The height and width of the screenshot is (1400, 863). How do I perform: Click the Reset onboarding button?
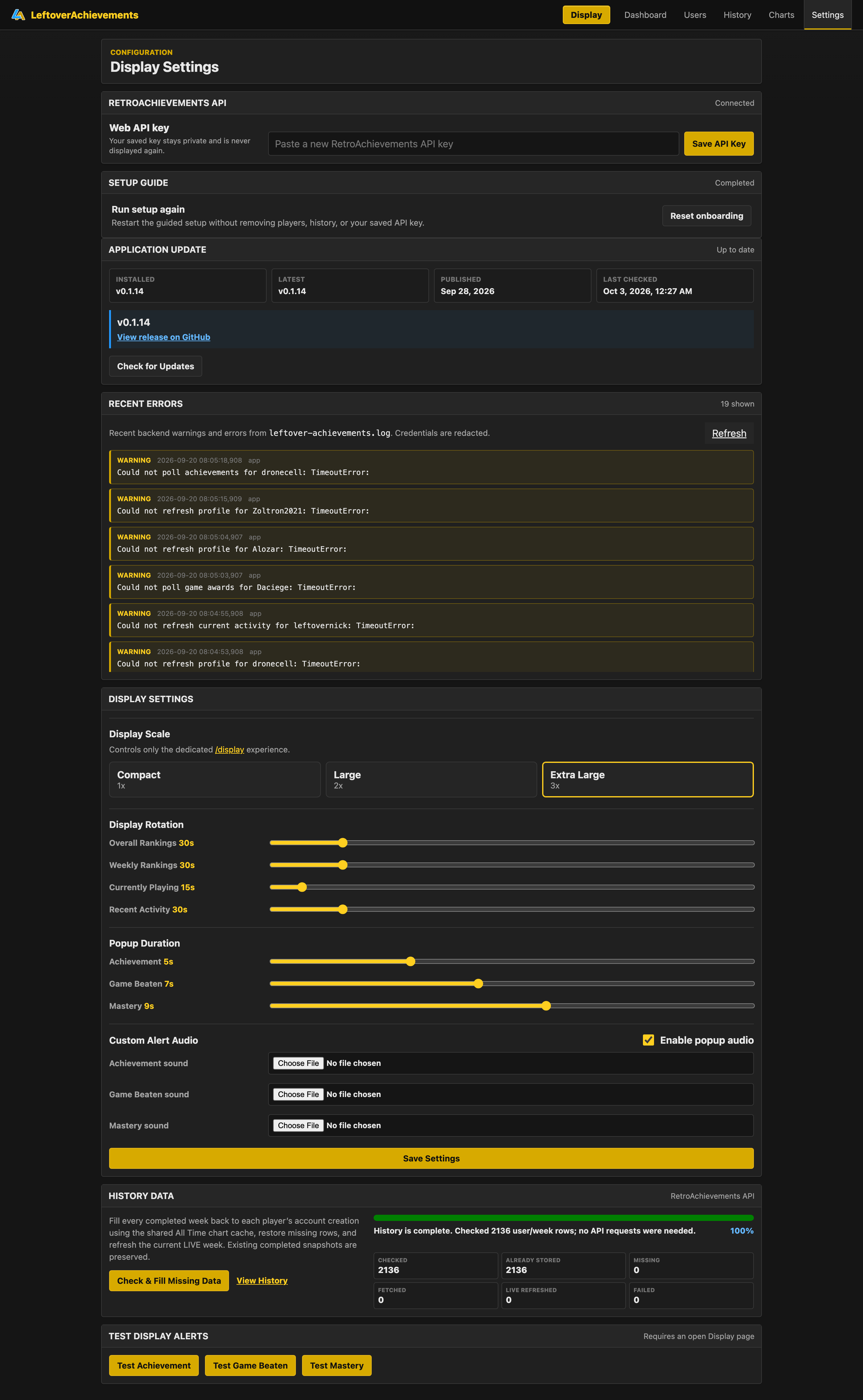pyautogui.click(x=706, y=216)
